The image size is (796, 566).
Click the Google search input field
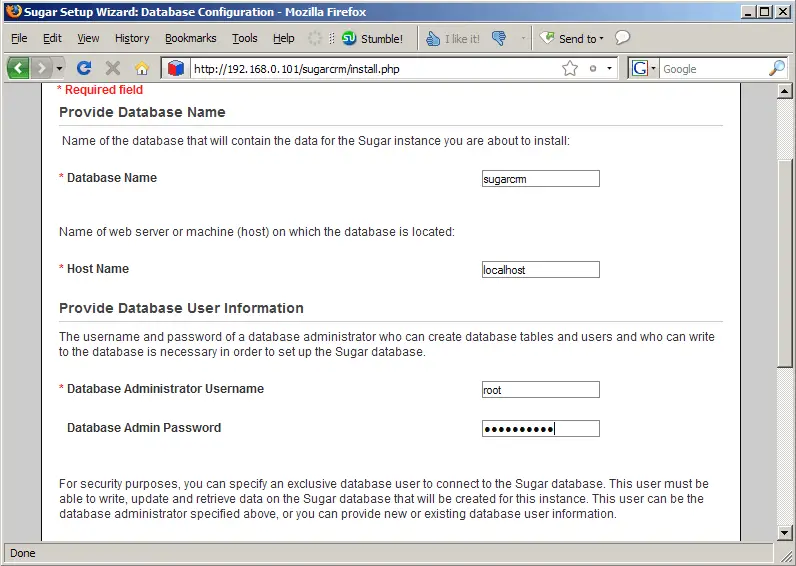pyautogui.click(x=714, y=69)
